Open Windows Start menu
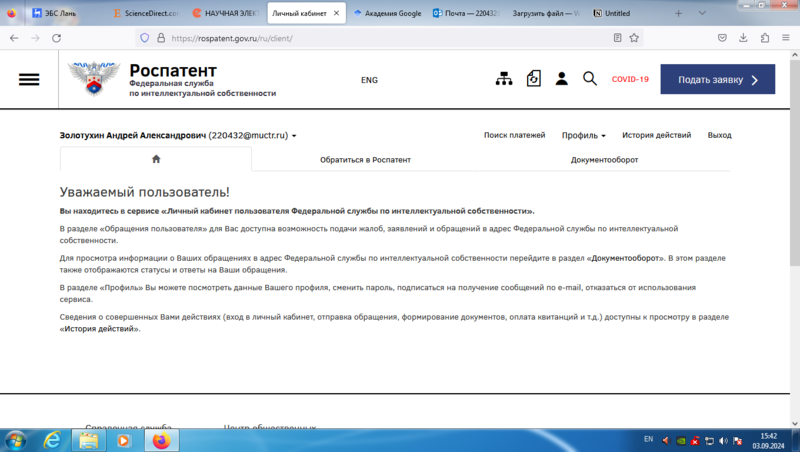This screenshot has height=452, width=800. point(15,440)
